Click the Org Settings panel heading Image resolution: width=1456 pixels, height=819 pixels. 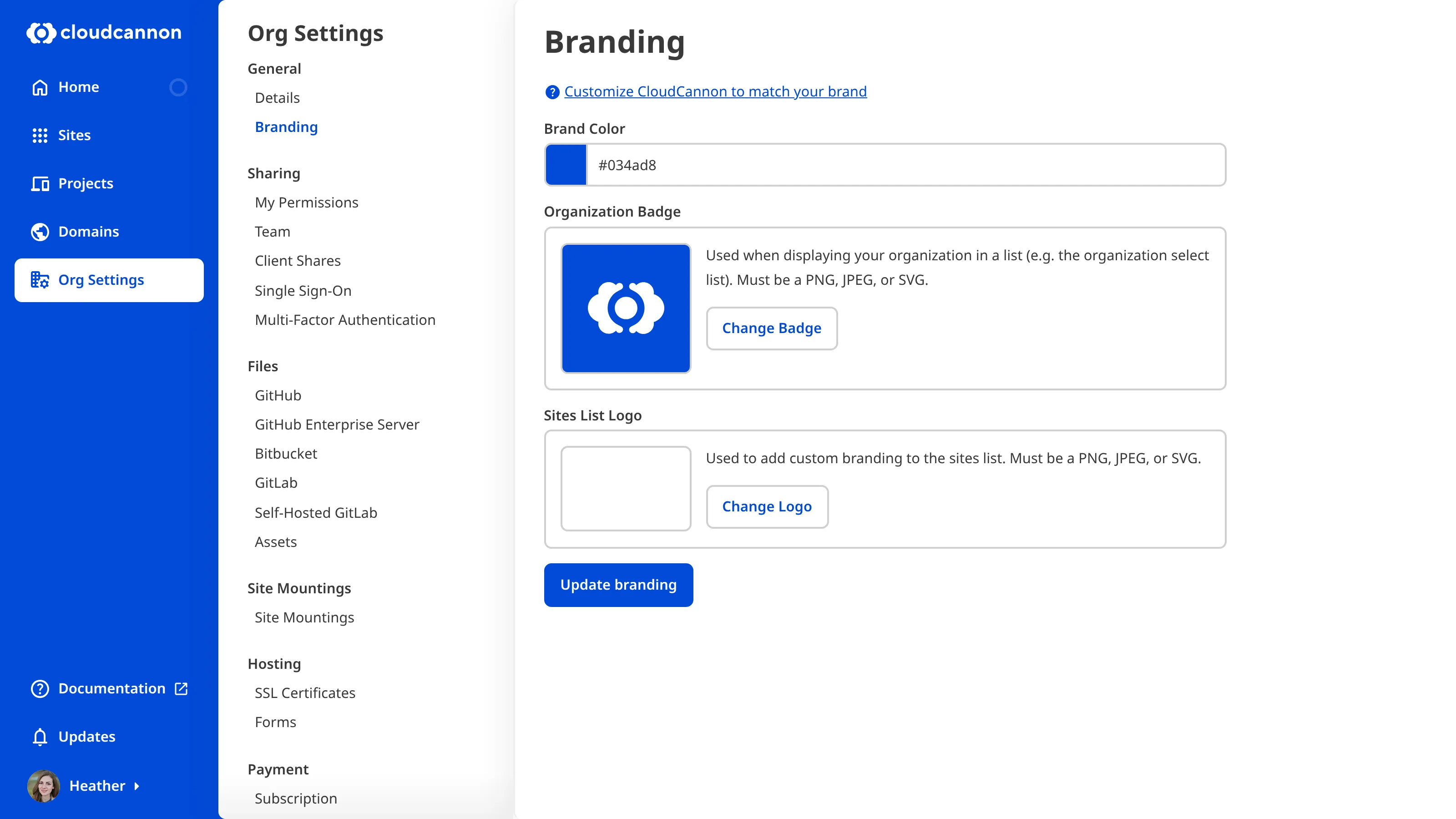click(x=315, y=34)
